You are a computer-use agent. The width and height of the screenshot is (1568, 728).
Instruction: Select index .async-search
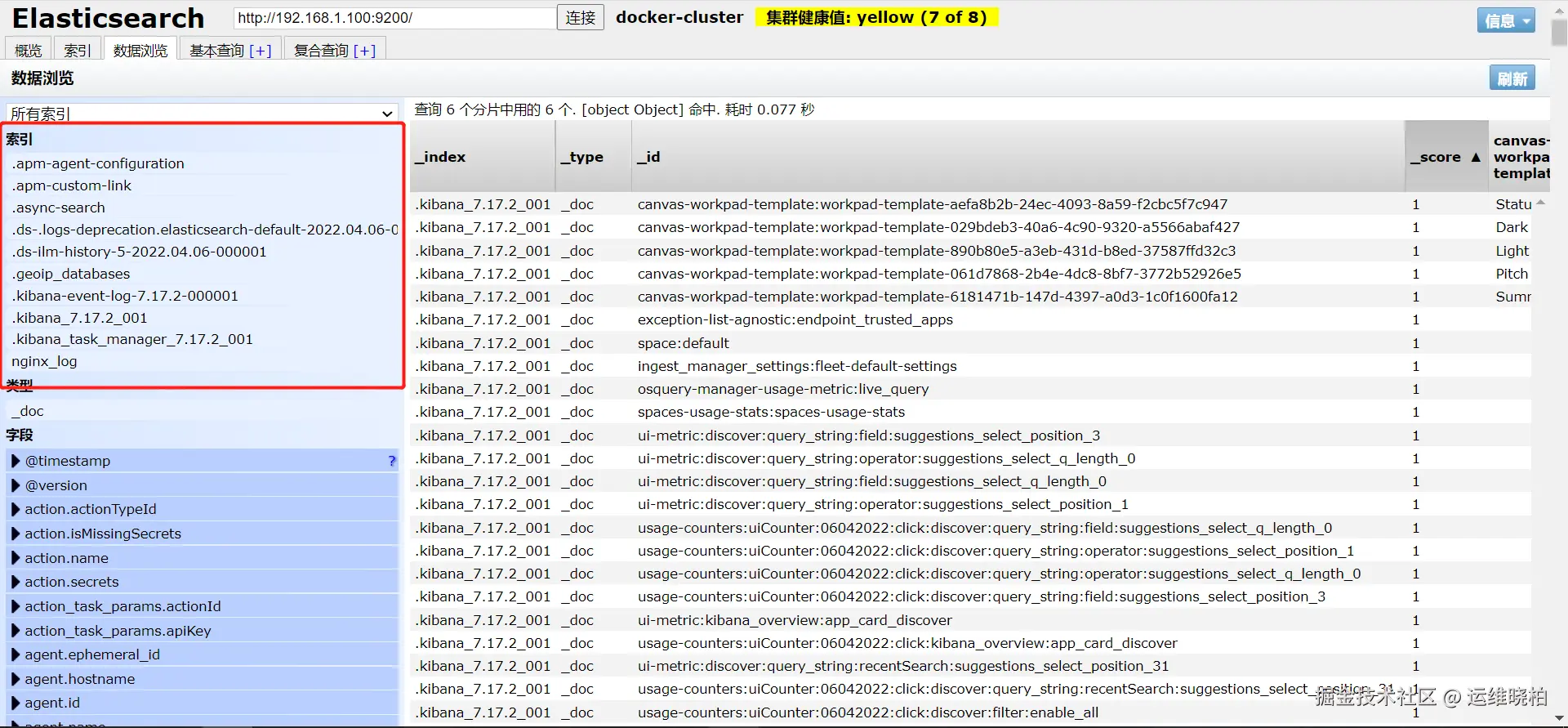point(59,208)
